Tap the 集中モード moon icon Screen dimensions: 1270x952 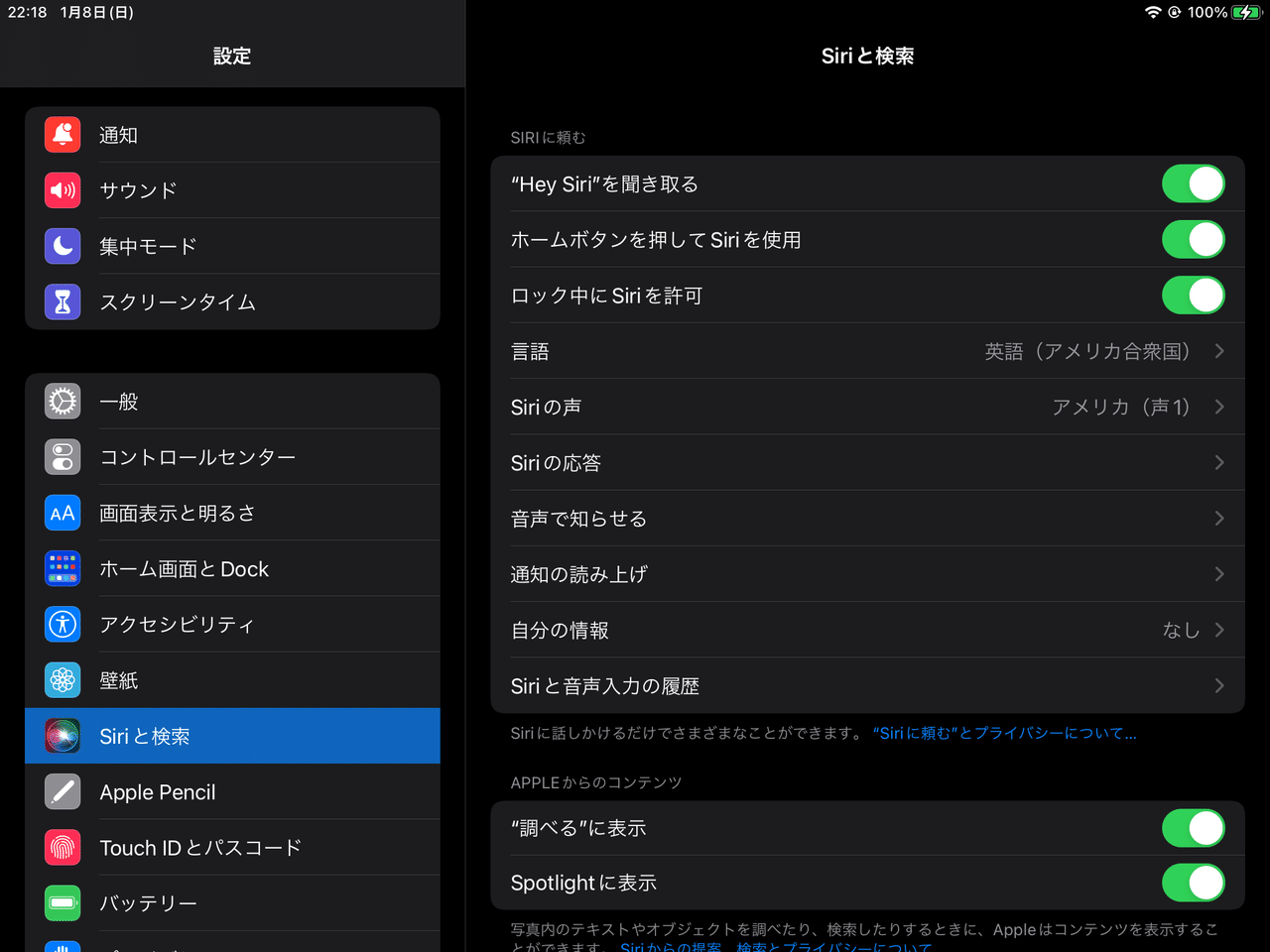[63, 245]
